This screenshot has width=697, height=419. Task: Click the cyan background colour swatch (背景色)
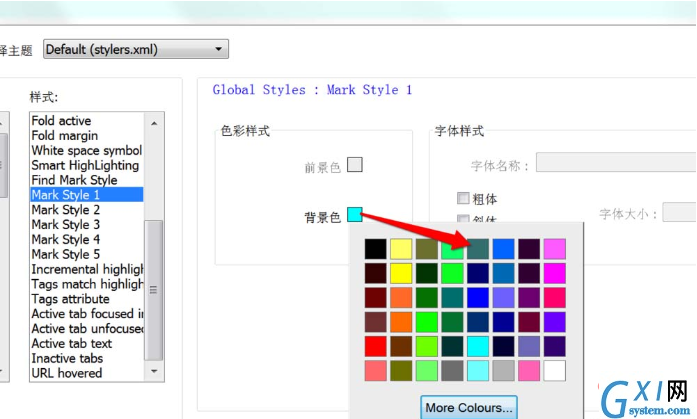[354, 215]
